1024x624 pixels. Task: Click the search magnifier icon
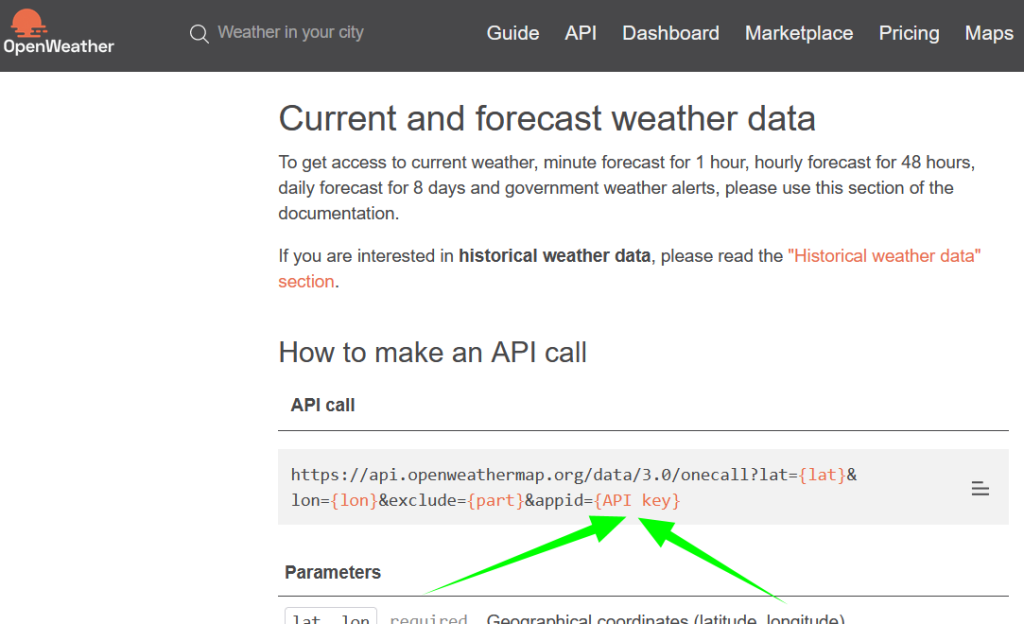click(199, 33)
